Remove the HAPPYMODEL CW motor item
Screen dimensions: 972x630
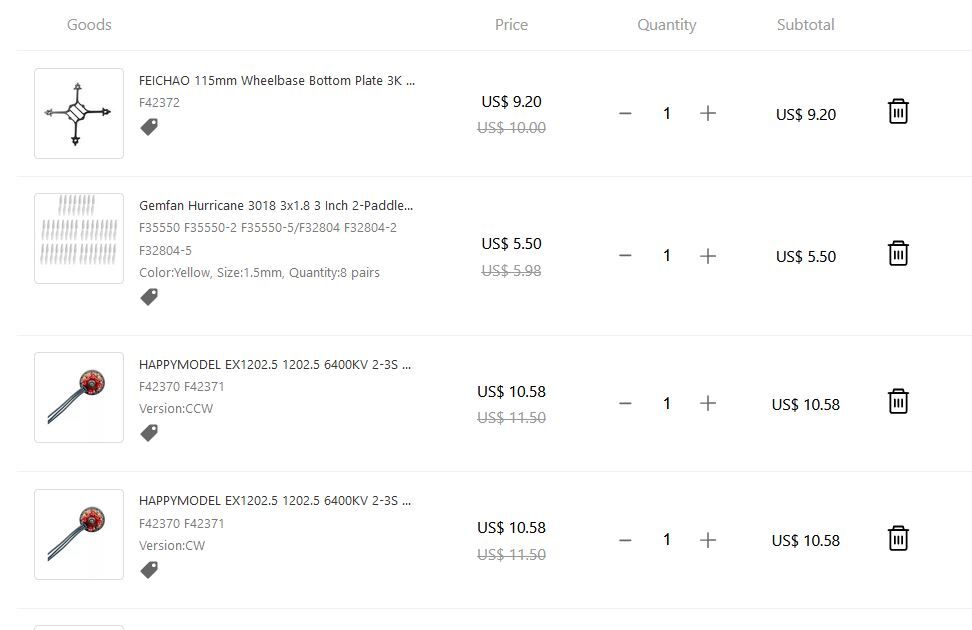898,538
